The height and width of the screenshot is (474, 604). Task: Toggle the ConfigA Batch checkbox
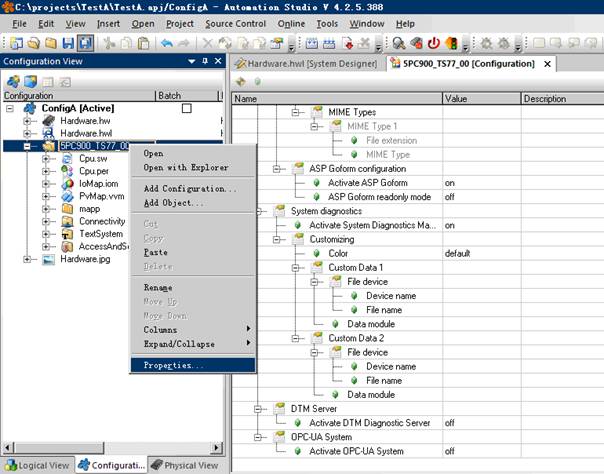186,108
